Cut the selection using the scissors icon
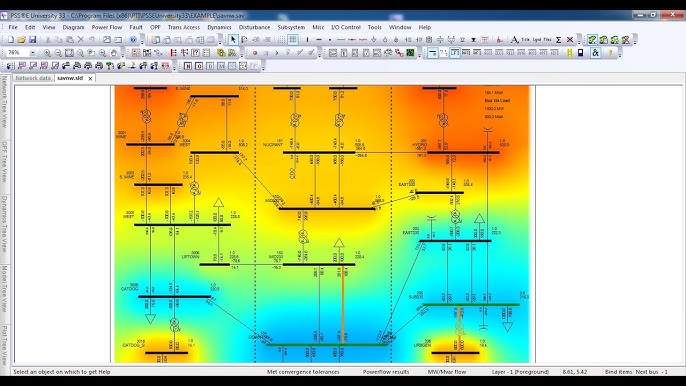This screenshot has width=686, height=386. pyautogui.click(x=48, y=40)
